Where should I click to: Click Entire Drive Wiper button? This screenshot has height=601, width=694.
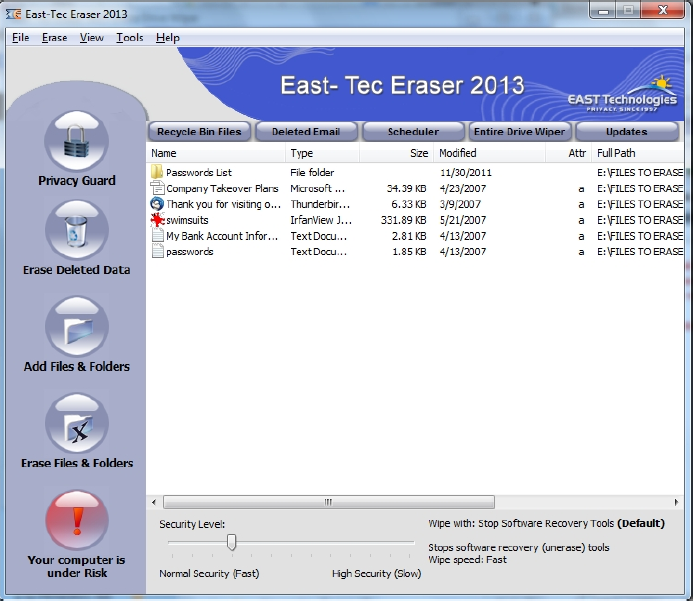[519, 131]
